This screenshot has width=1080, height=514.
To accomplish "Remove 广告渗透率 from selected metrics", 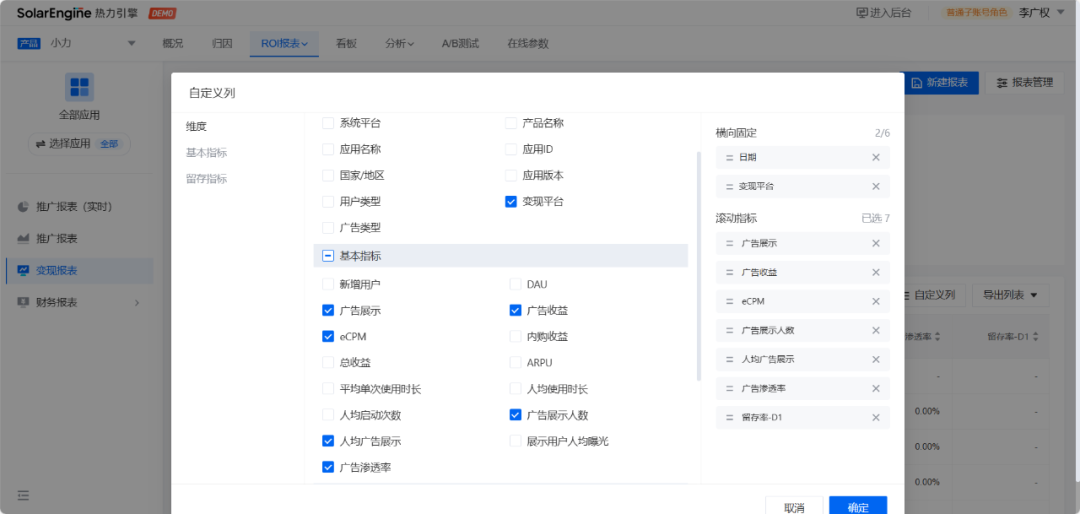I will [875, 389].
